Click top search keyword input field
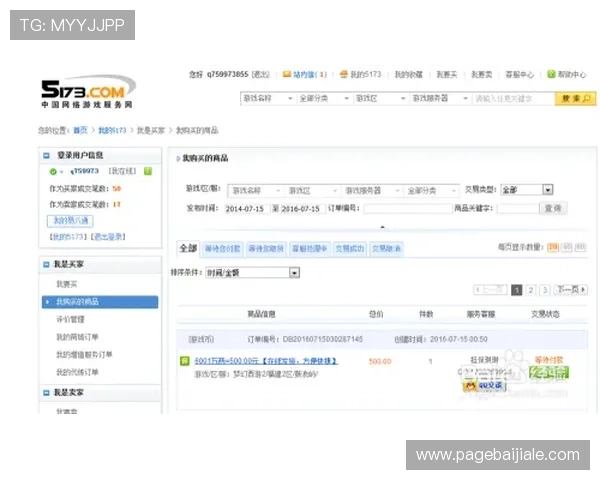 513,99
